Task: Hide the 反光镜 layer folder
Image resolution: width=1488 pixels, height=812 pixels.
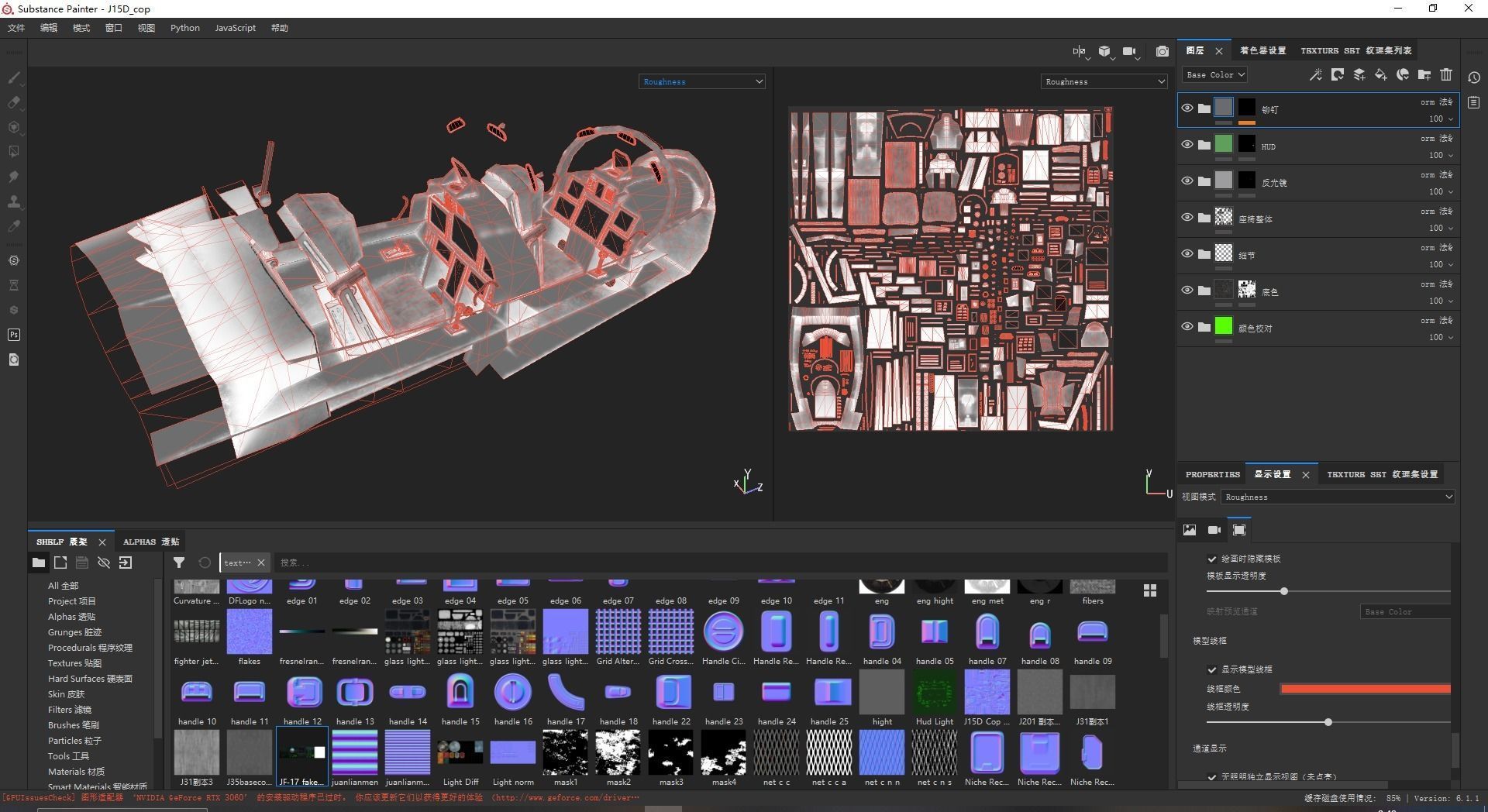Action: coord(1187,181)
